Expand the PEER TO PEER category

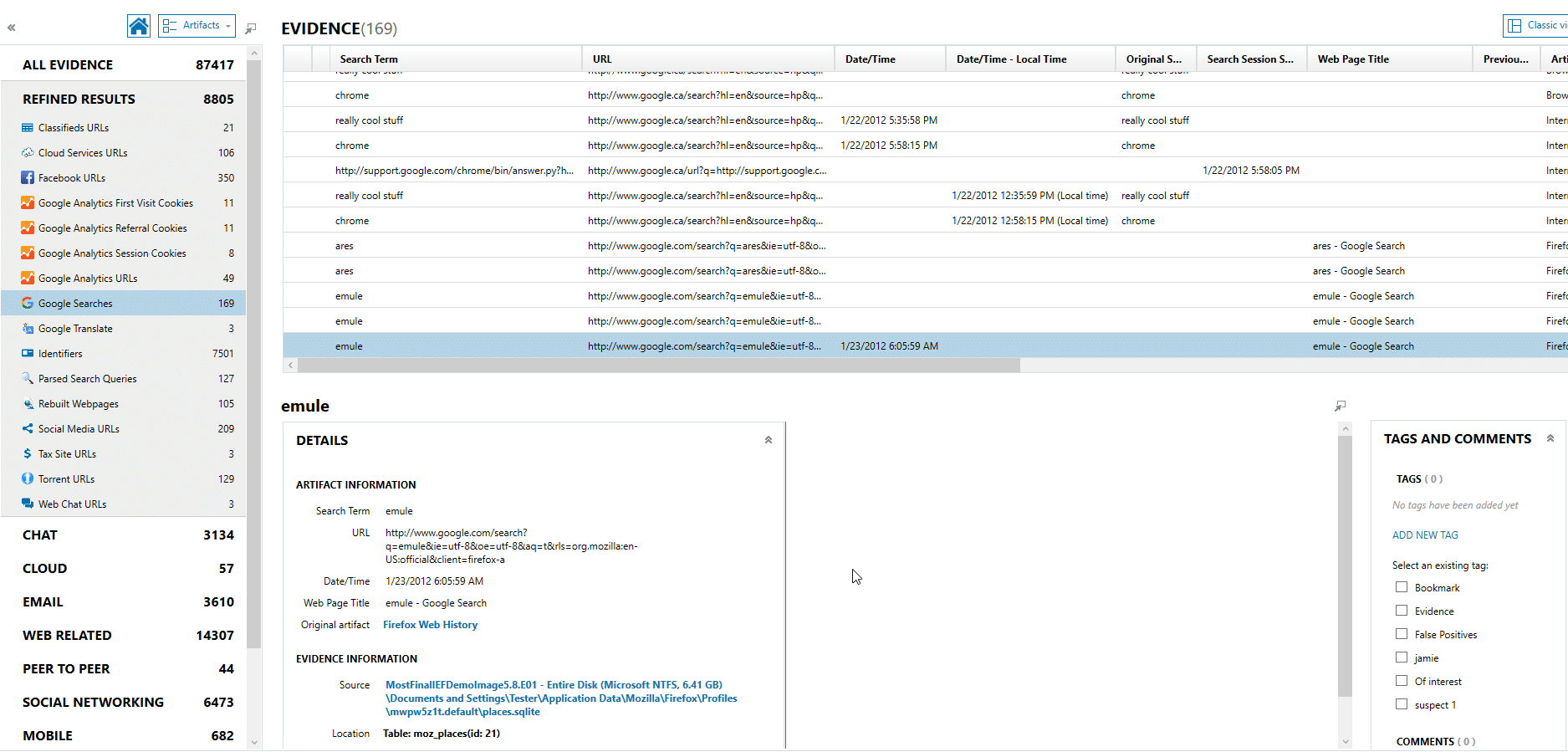(x=128, y=668)
